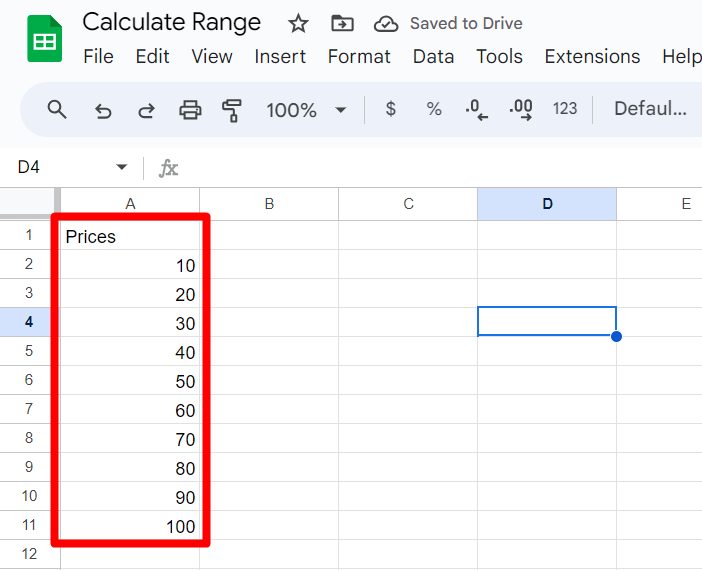Viewport: 702px width, 570px height.
Task: Click the select-all corner box
Action: (x=28, y=203)
